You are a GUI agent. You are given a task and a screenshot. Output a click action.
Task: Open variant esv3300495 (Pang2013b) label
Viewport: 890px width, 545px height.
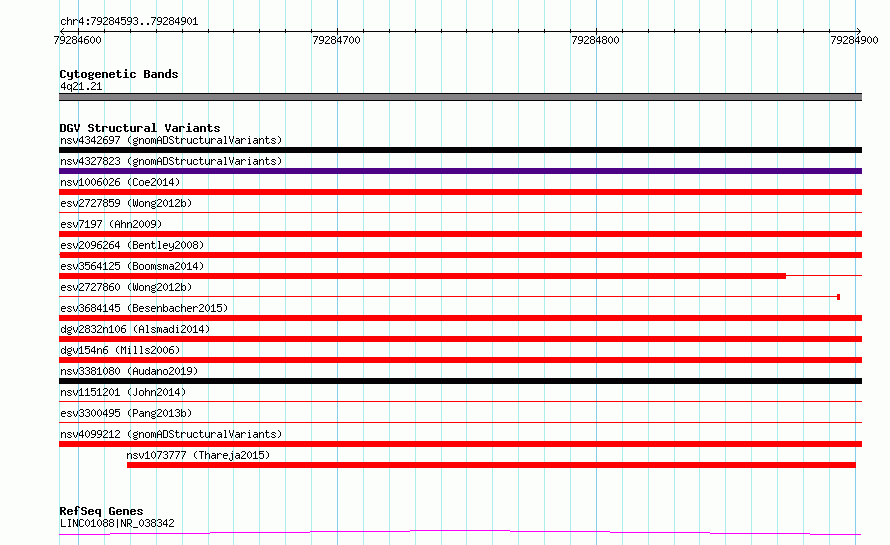click(x=126, y=413)
